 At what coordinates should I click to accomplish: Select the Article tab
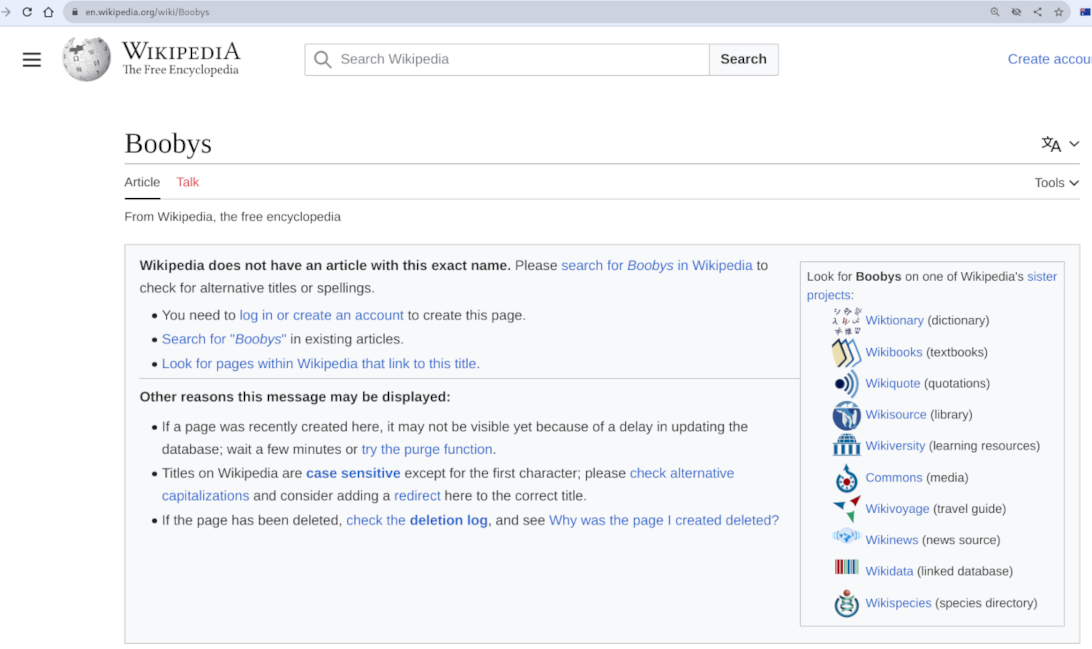point(142,182)
